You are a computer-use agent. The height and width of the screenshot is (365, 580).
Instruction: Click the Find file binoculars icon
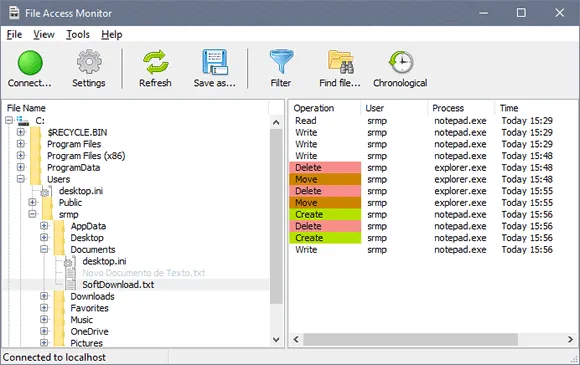click(341, 62)
